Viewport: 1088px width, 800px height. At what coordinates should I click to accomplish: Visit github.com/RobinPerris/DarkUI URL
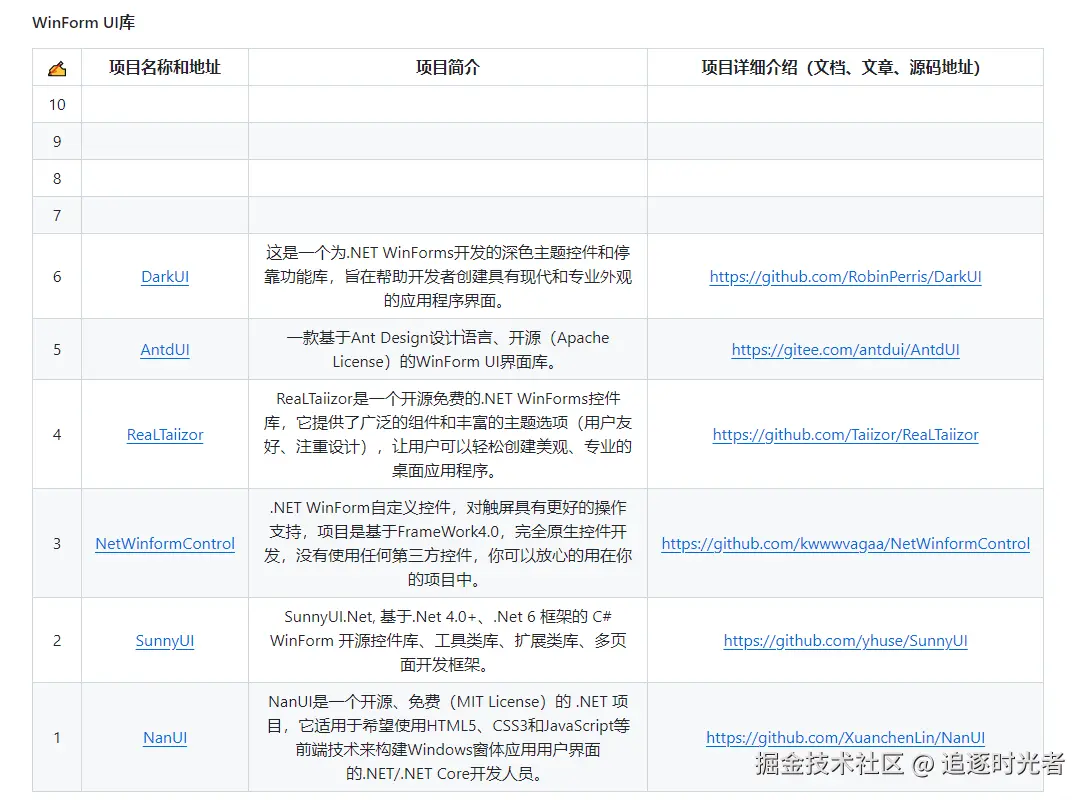845,277
